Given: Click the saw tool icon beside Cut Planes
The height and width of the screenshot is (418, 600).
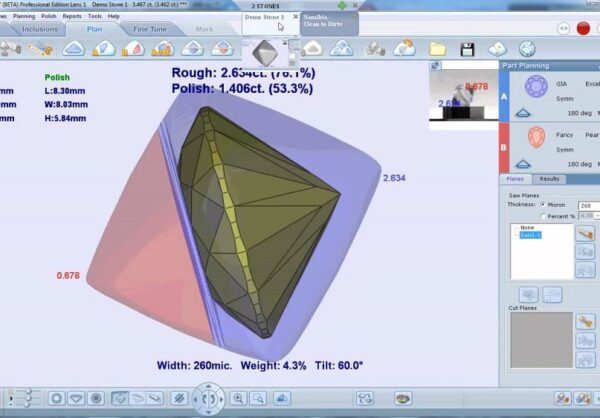Looking at the screenshot, I should 586,322.
